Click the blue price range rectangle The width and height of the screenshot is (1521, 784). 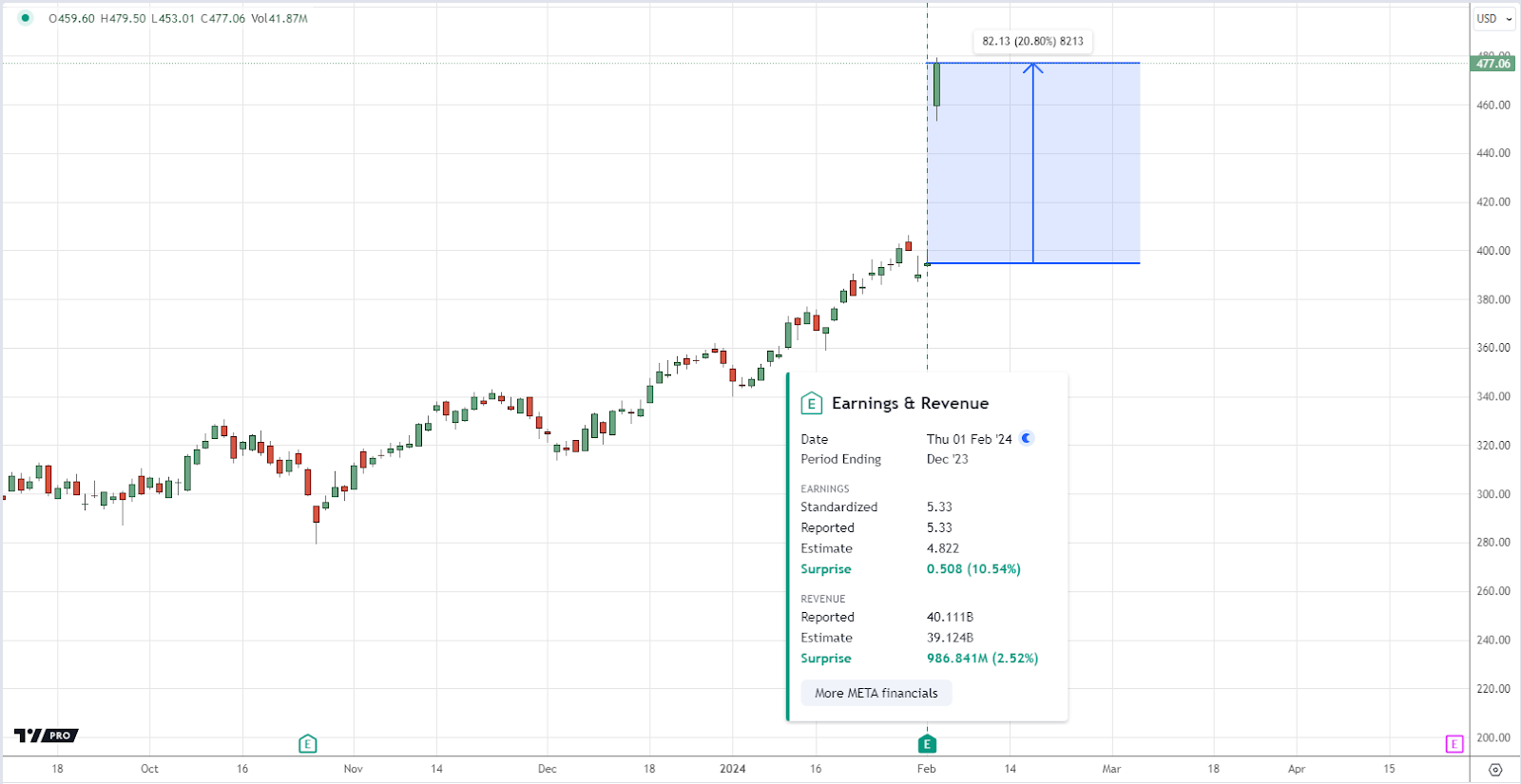1033,163
